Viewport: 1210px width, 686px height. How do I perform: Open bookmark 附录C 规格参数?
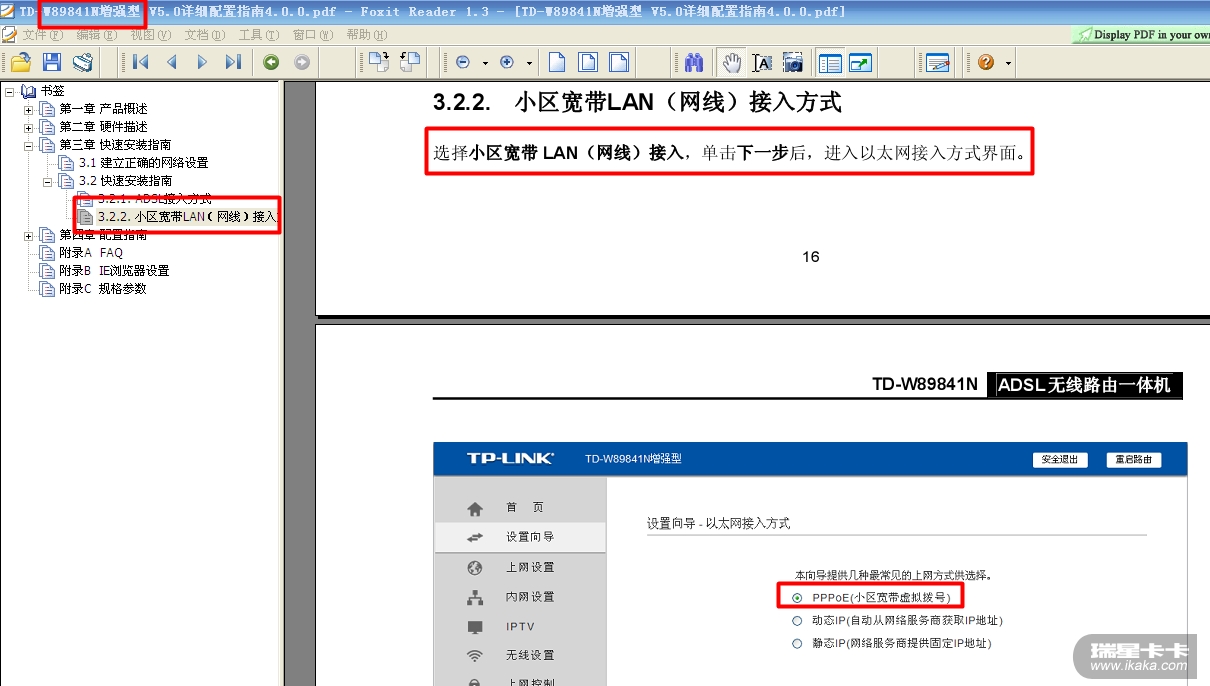tap(103, 289)
